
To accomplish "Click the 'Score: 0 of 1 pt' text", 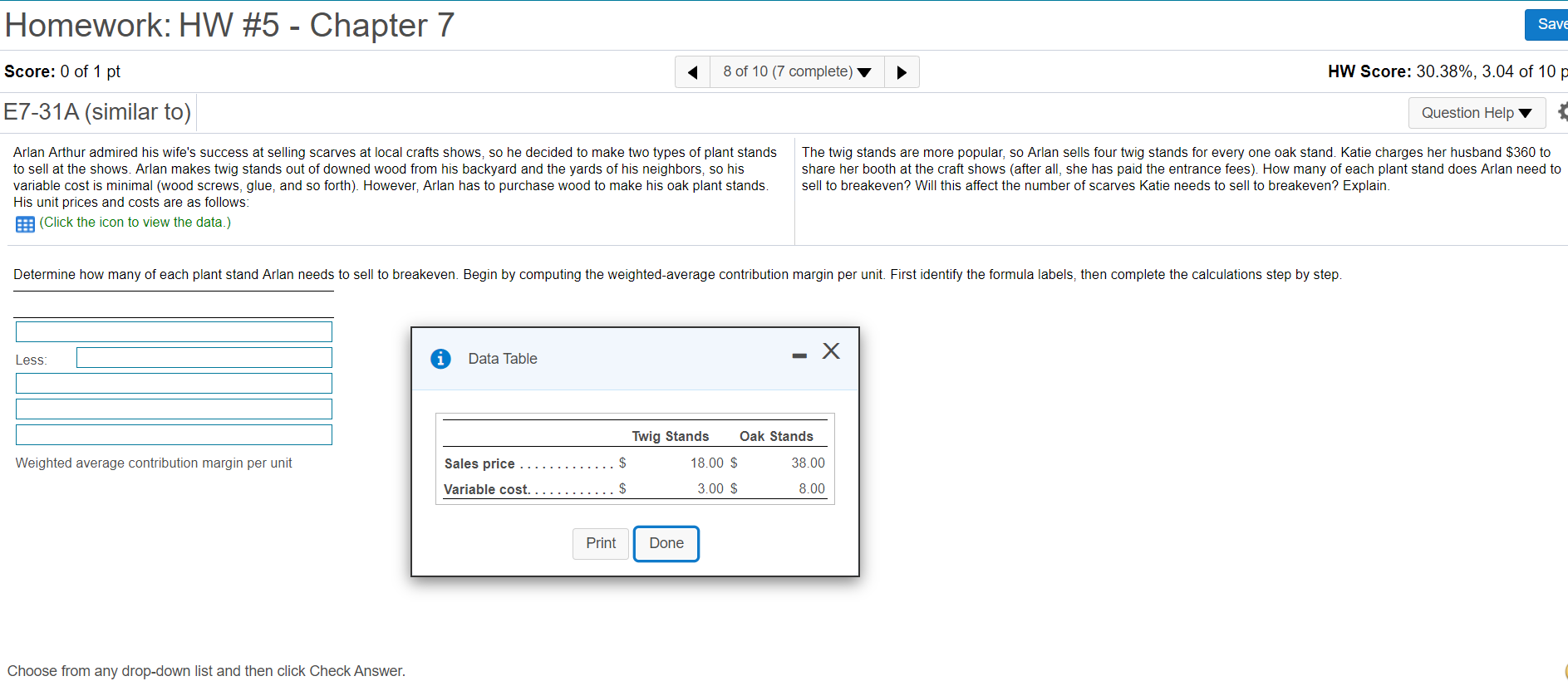I will (62, 71).
